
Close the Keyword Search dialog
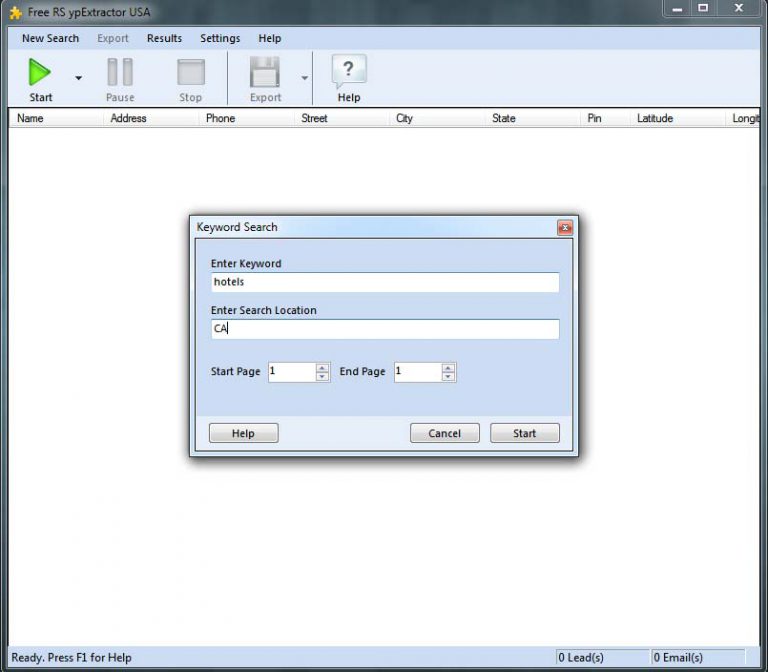click(565, 228)
